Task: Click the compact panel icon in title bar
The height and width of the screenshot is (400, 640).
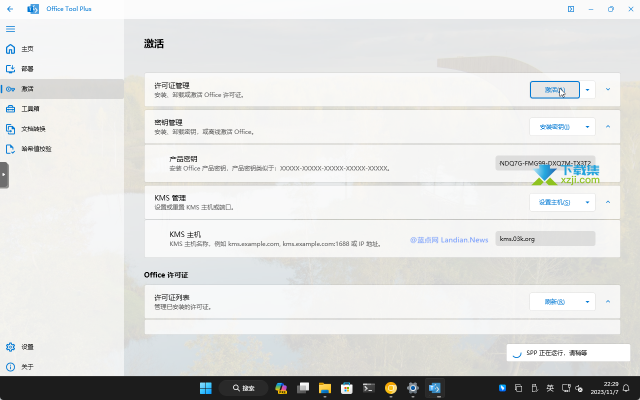Action: 571,9
